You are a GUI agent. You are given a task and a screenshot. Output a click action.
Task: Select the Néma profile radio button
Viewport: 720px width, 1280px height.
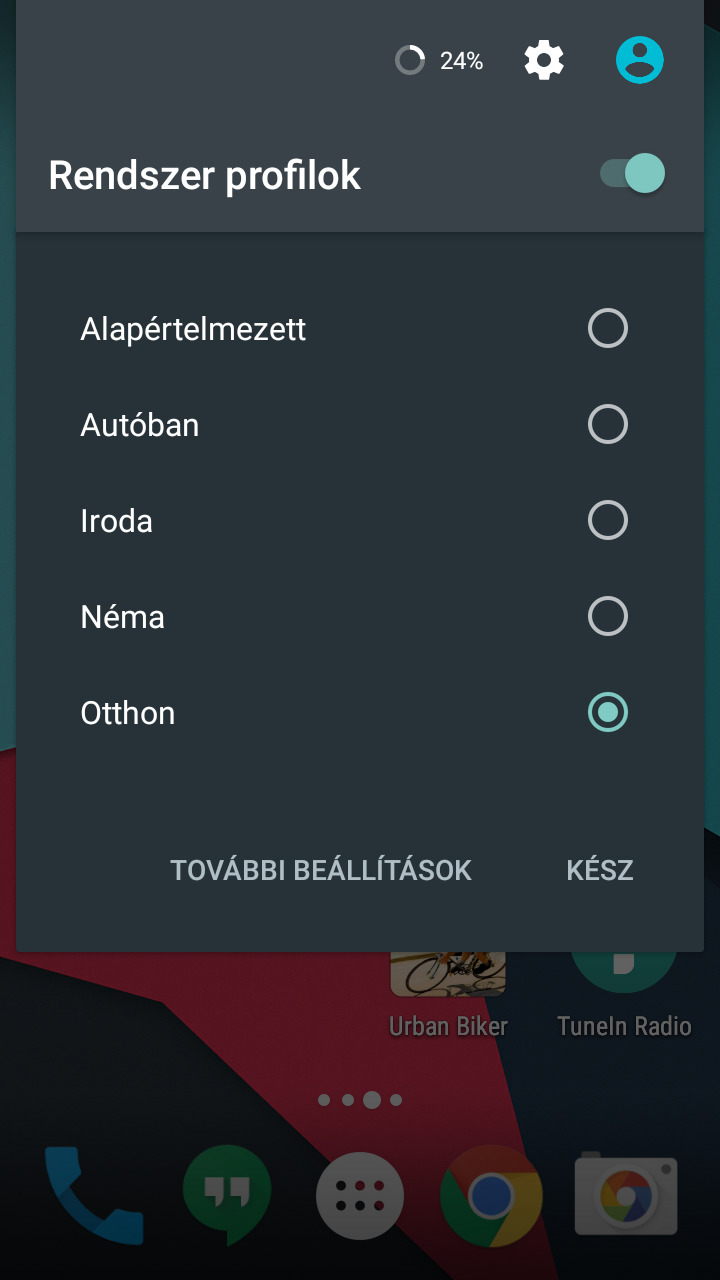pos(608,617)
